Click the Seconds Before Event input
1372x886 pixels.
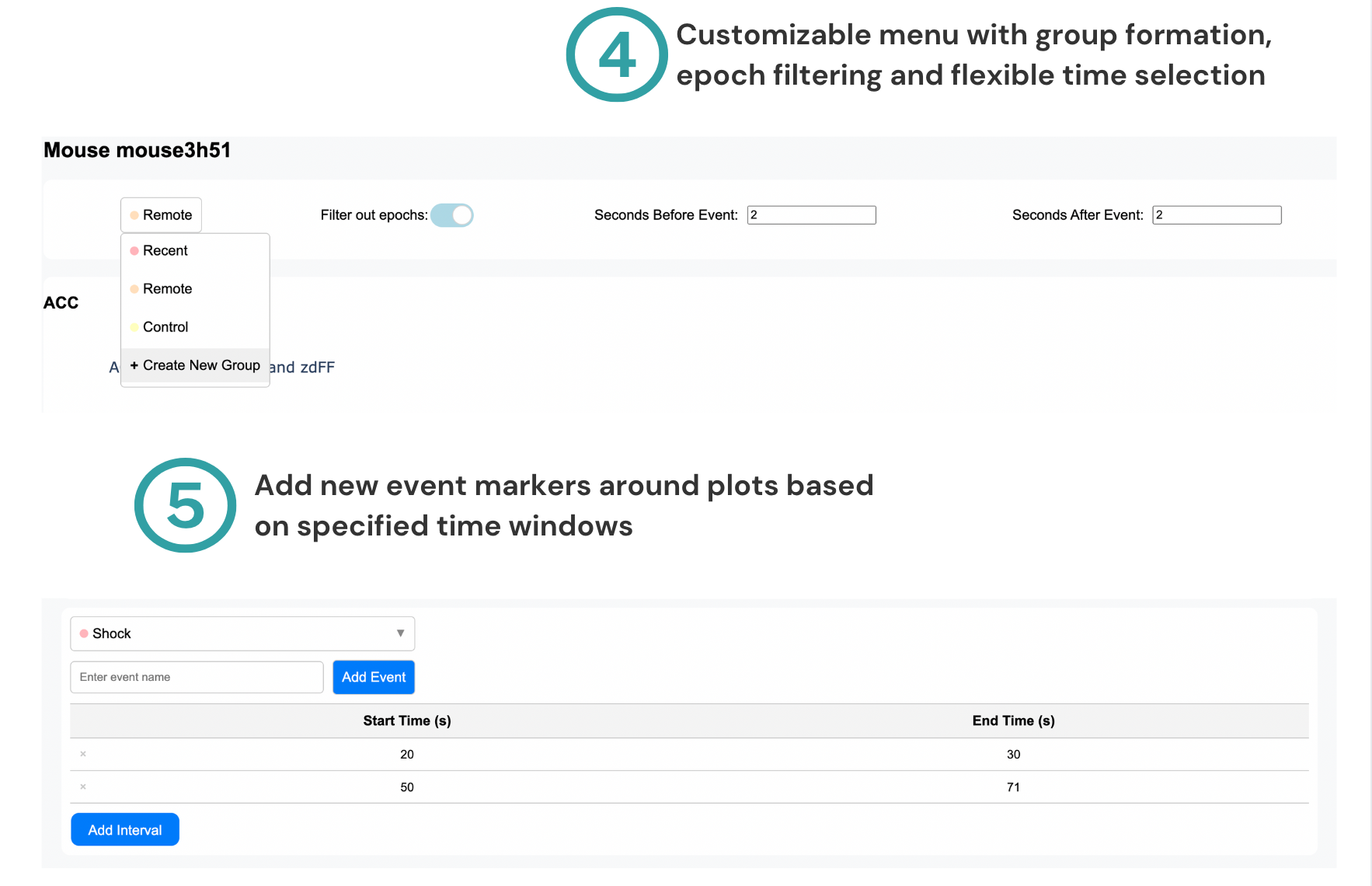click(811, 215)
